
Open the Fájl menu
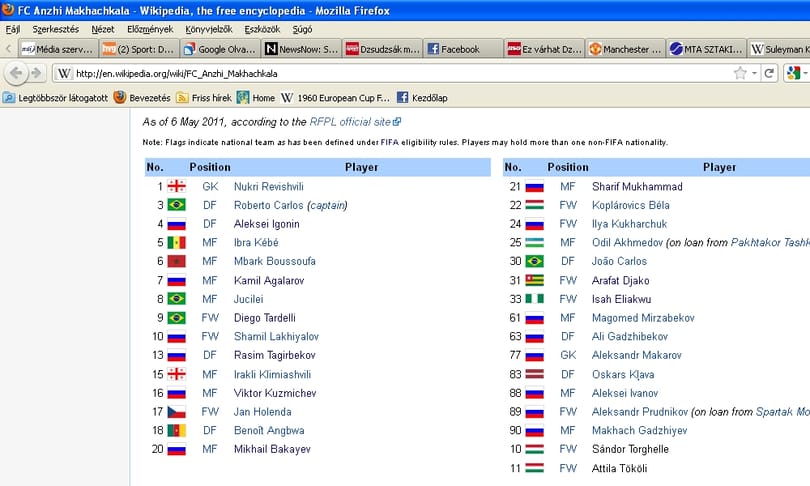tap(13, 29)
